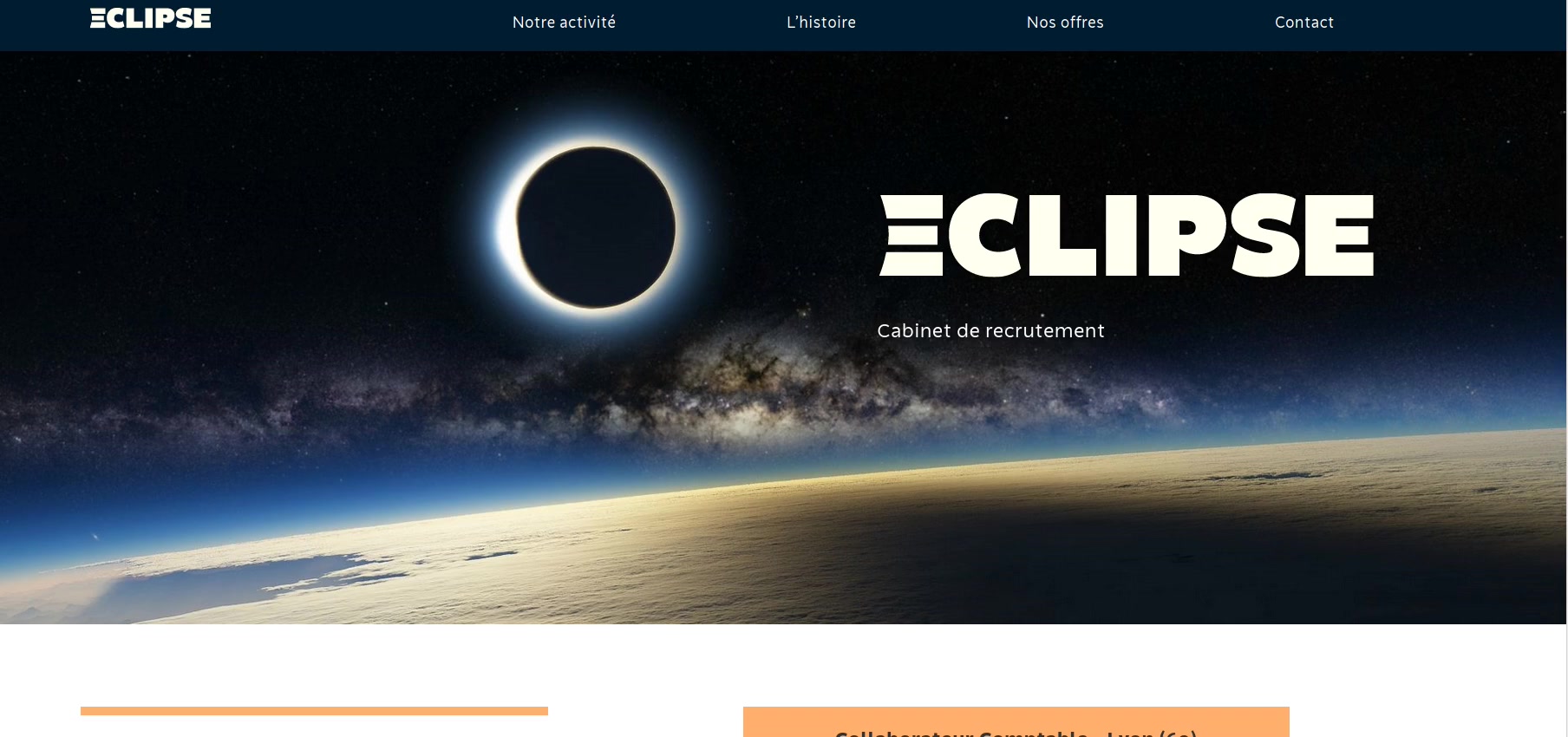The image size is (1568, 737).
Task: Click the dark moon disc center
Action: coord(597,227)
